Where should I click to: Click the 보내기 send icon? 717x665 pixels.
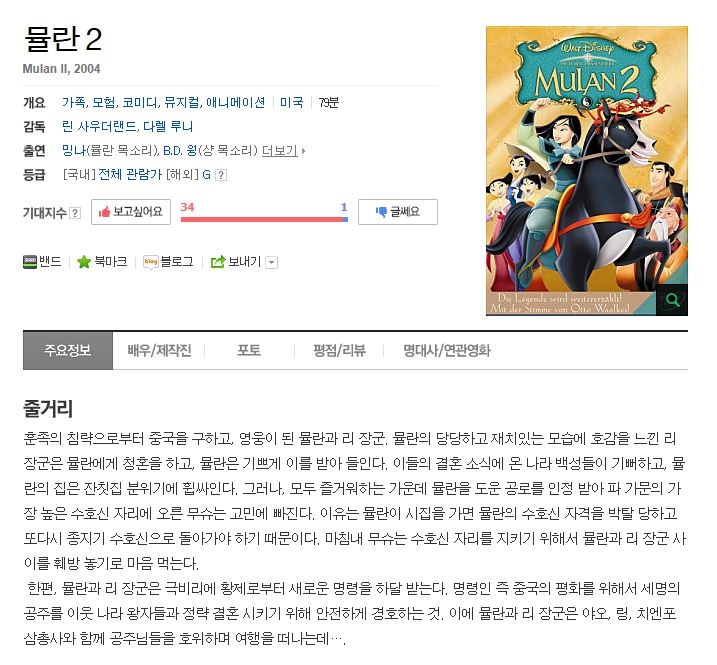coord(218,262)
